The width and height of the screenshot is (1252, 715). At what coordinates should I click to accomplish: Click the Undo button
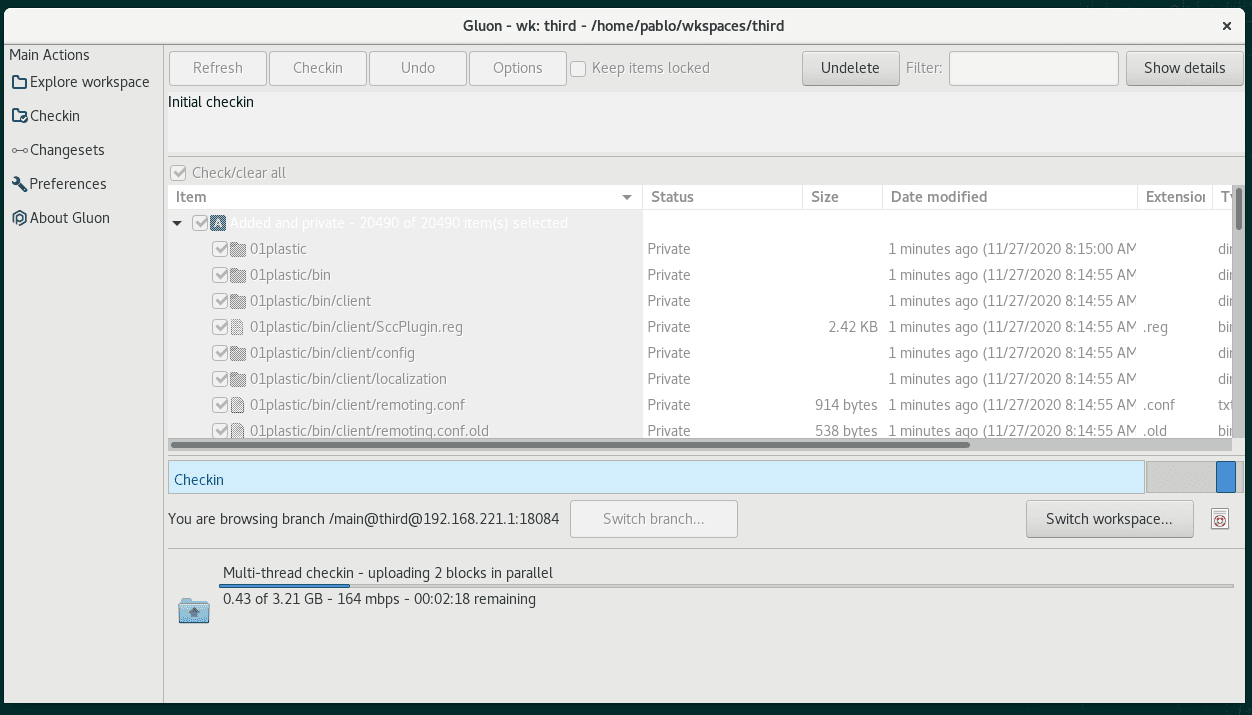tap(418, 68)
